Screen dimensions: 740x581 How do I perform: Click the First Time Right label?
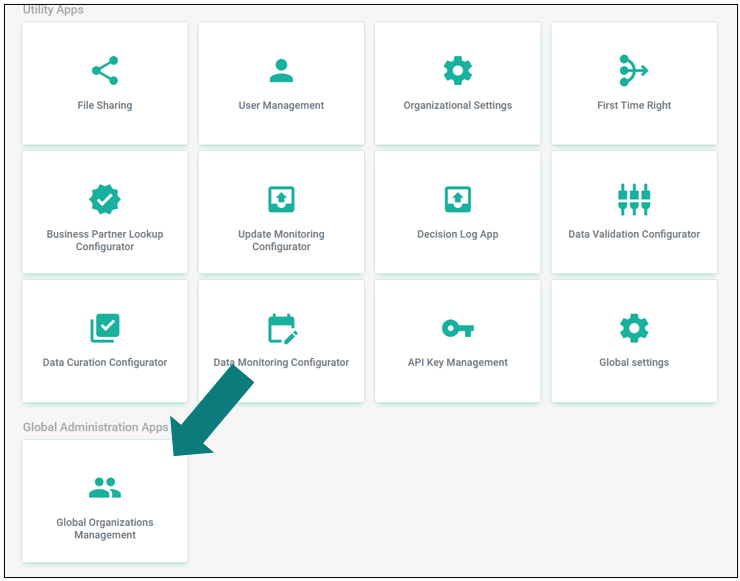(x=634, y=105)
